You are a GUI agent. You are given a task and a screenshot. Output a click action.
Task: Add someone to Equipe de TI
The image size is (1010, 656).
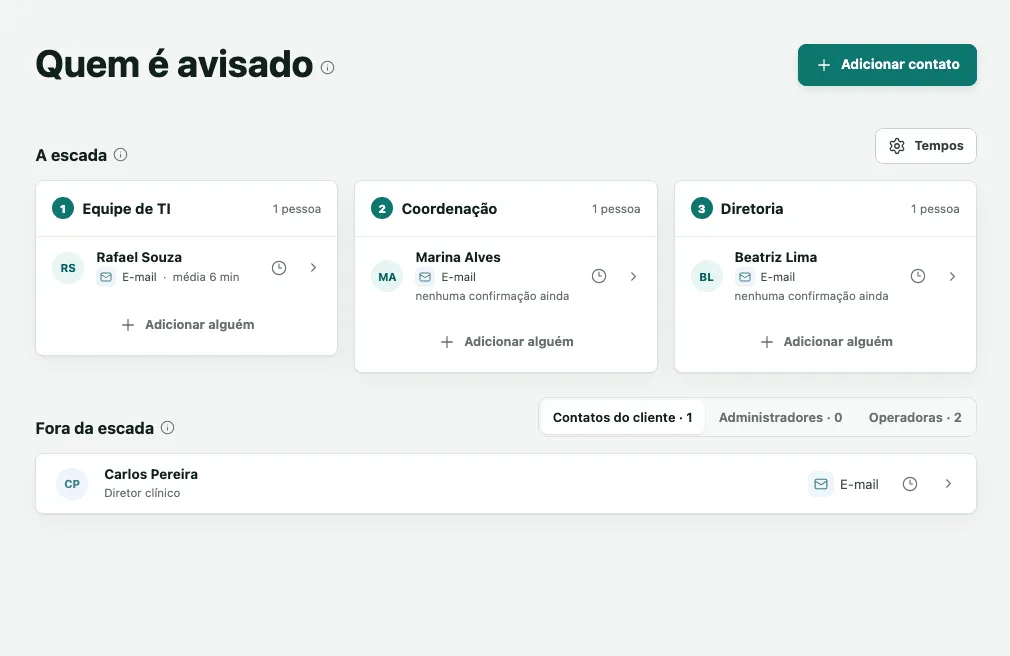(x=187, y=325)
